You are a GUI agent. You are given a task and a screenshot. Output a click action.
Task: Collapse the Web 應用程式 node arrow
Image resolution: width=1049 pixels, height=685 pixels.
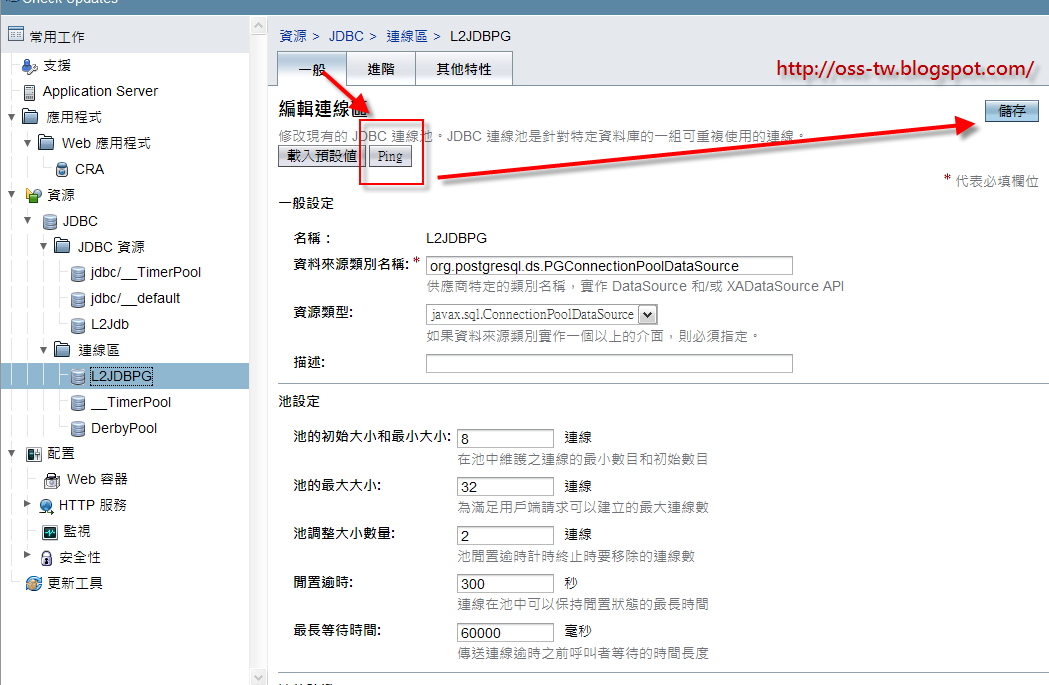(x=27, y=142)
